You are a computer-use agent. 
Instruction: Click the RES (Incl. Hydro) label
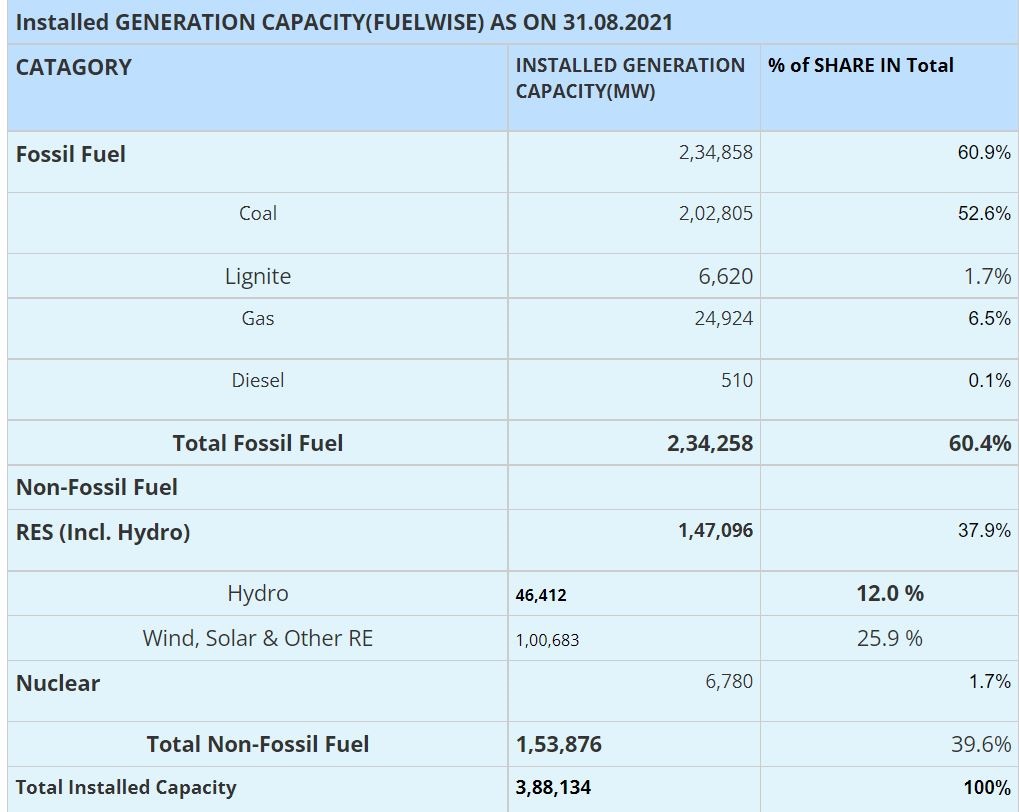tap(103, 532)
